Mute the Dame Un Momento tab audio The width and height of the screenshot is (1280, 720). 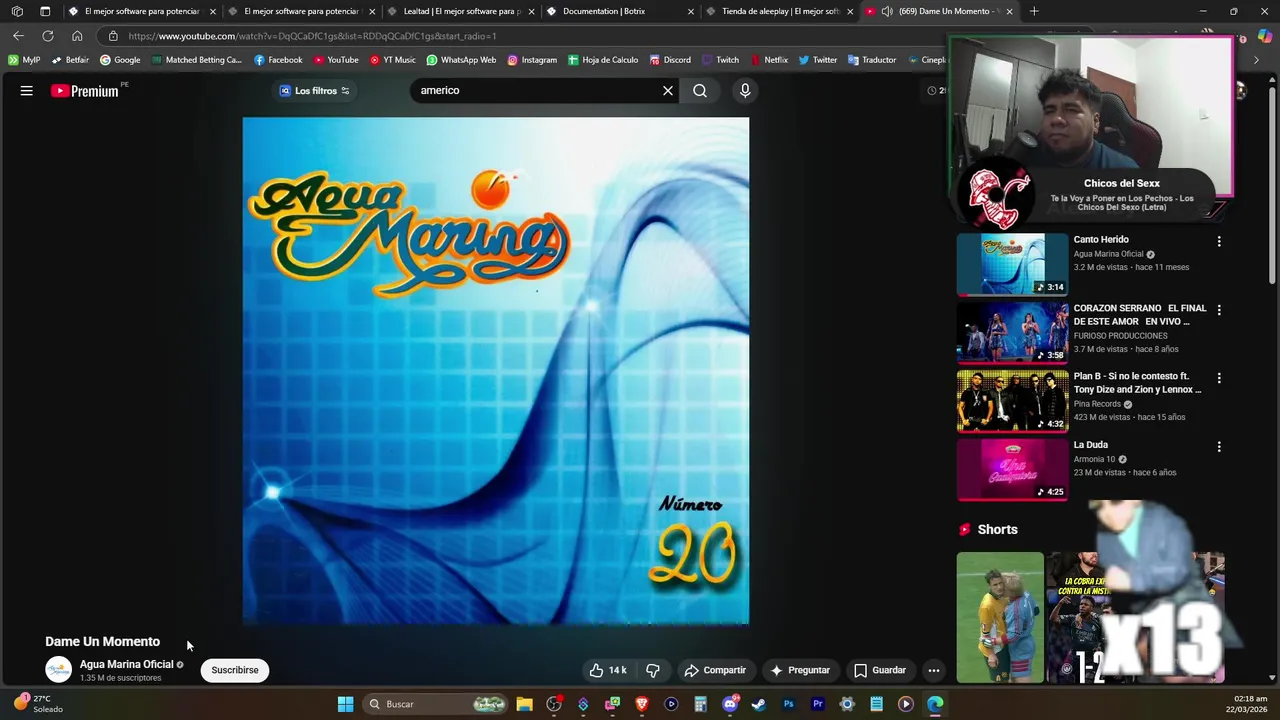[x=887, y=11]
